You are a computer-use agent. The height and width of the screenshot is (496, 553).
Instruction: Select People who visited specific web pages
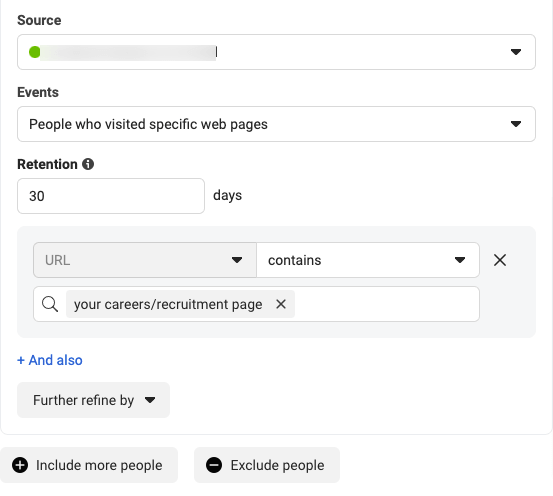(x=148, y=124)
